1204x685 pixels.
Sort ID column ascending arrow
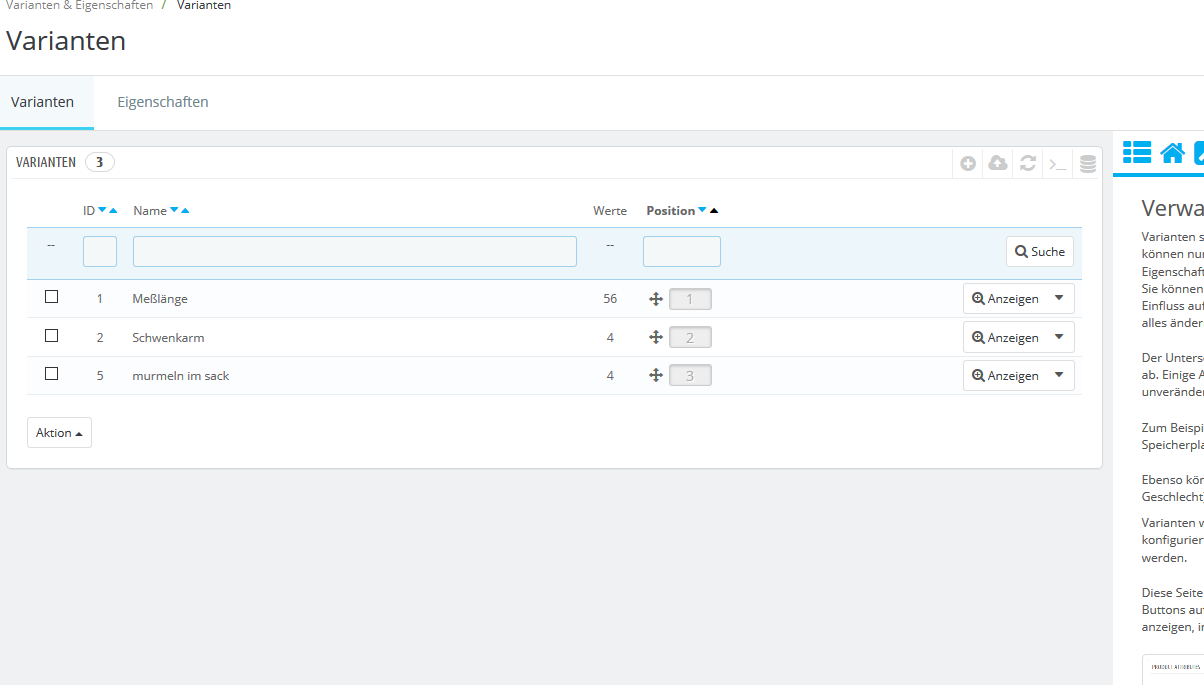click(113, 210)
